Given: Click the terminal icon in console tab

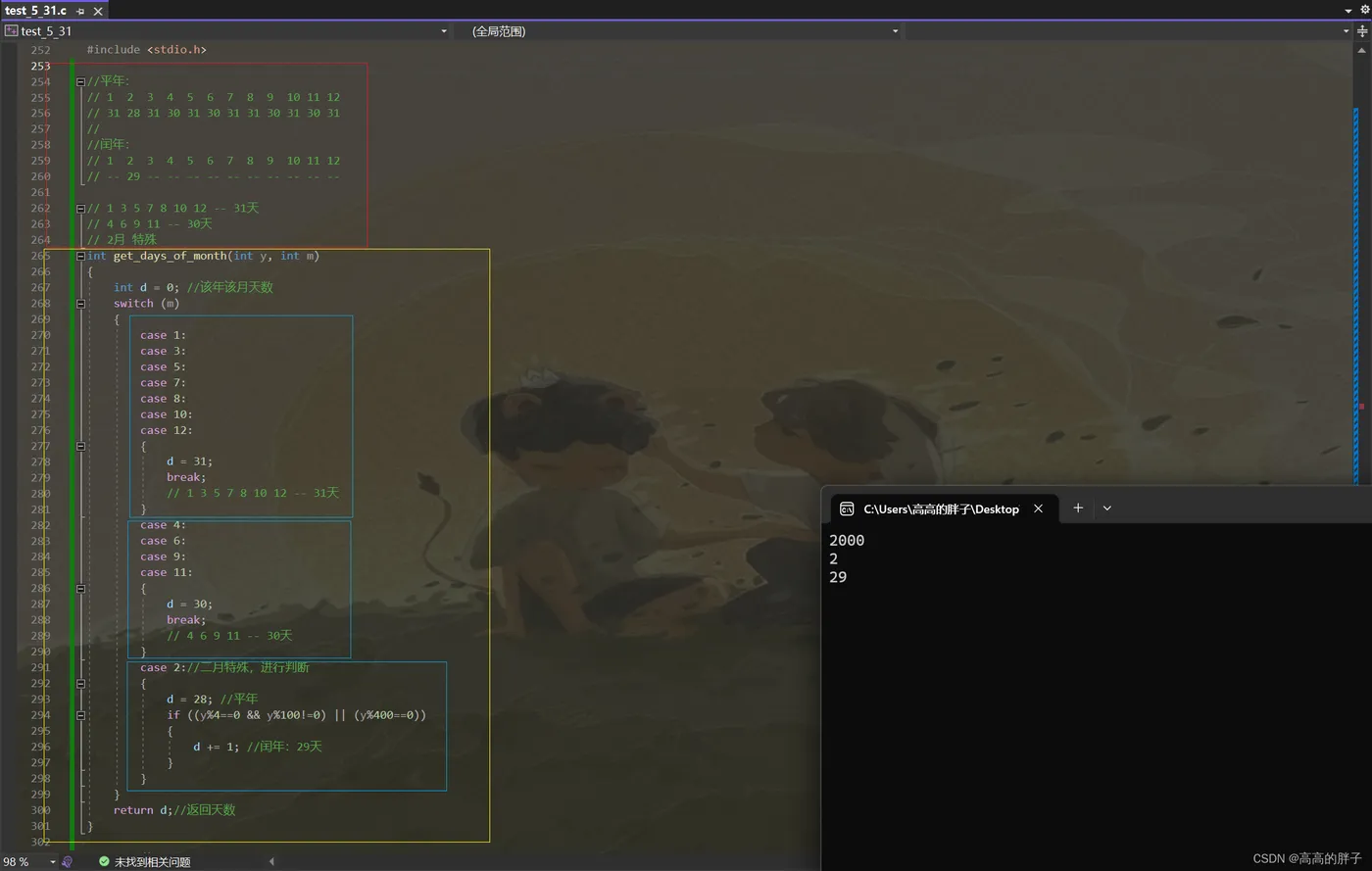Looking at the screenshot, I should (847, 508).
